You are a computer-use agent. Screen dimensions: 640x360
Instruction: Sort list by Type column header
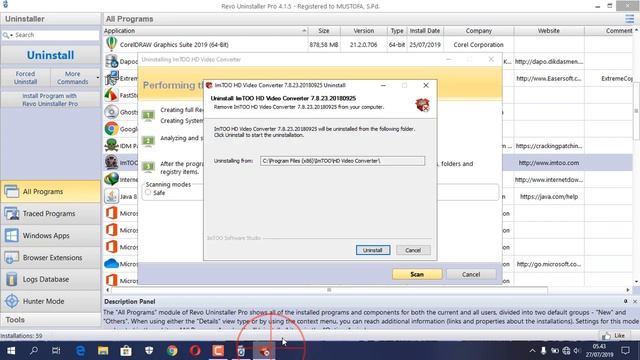(397, 31)
